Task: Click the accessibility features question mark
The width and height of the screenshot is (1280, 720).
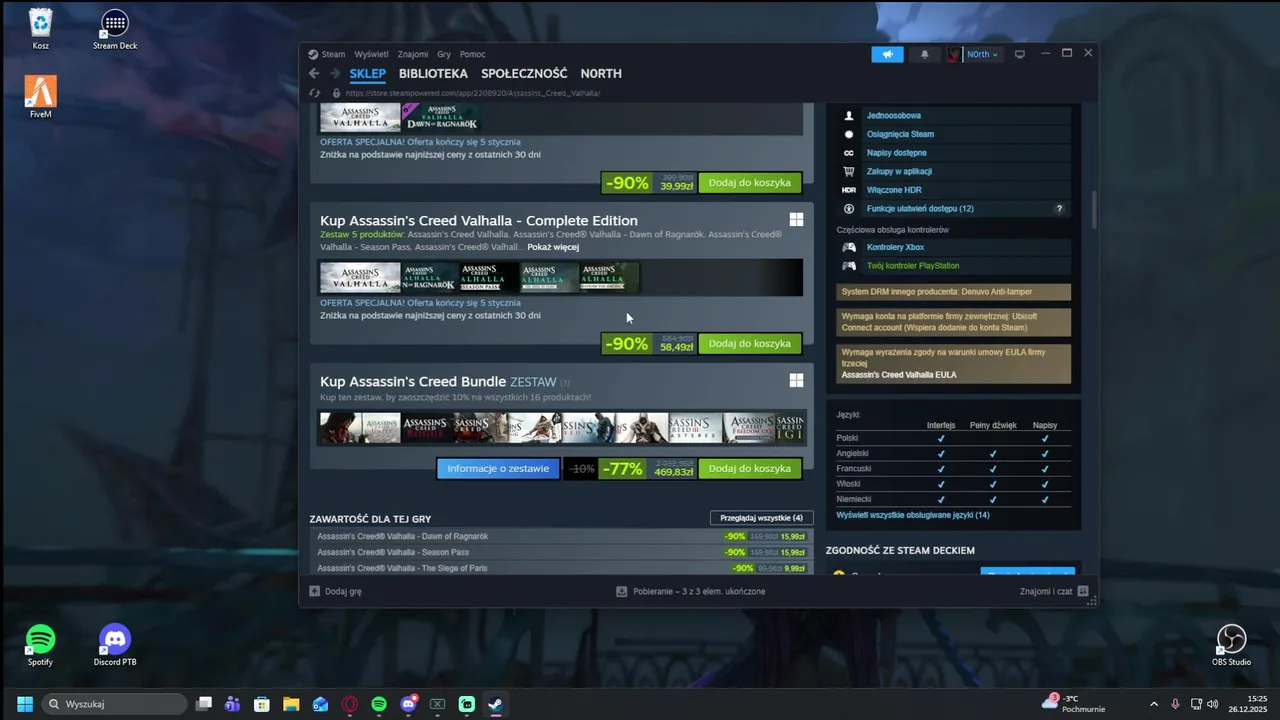Action: (1059, 209)
